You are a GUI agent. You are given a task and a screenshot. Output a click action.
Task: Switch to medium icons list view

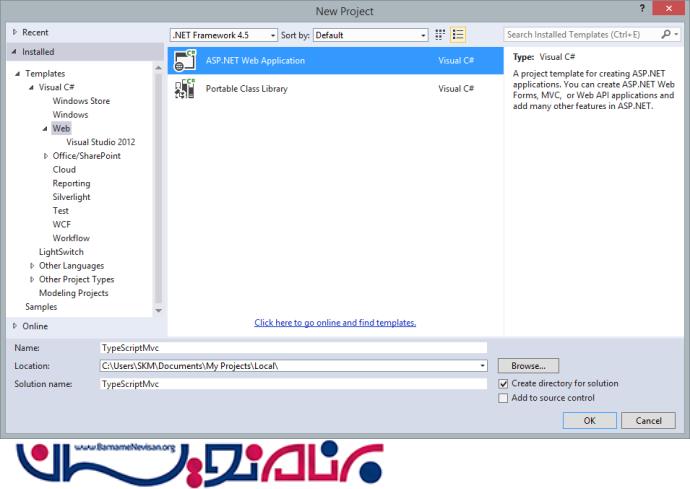tap(458, 34)
